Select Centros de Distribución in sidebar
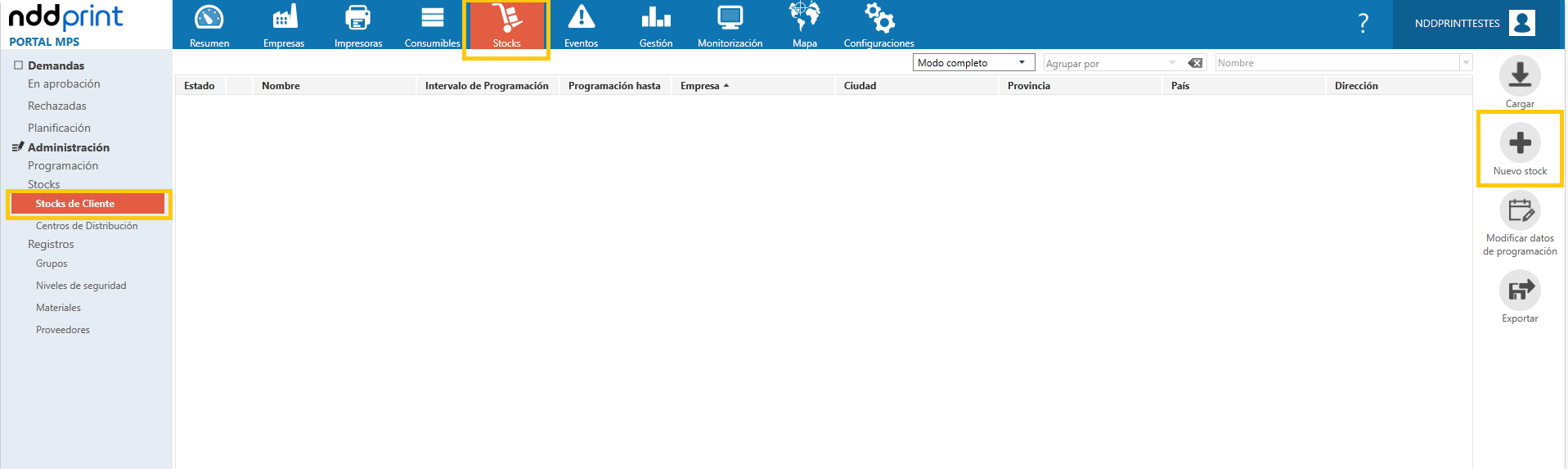This screenshot has width=1568, height=469. coord(87,226)
